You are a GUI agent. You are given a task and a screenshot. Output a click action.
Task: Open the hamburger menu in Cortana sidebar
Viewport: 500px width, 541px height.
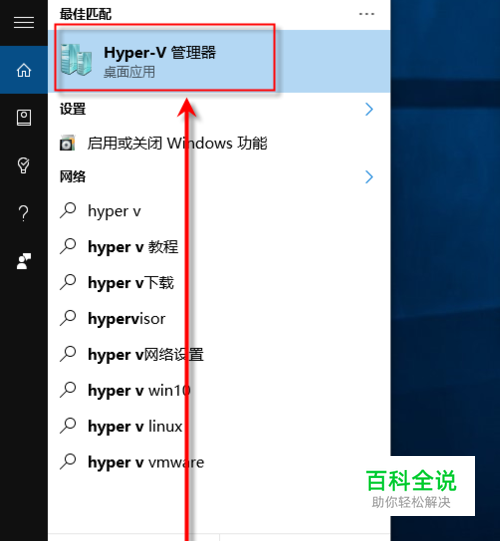coord(24,23)
